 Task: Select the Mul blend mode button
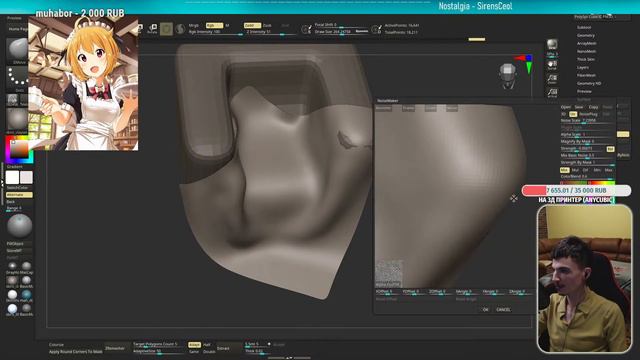tap(575, 170)
